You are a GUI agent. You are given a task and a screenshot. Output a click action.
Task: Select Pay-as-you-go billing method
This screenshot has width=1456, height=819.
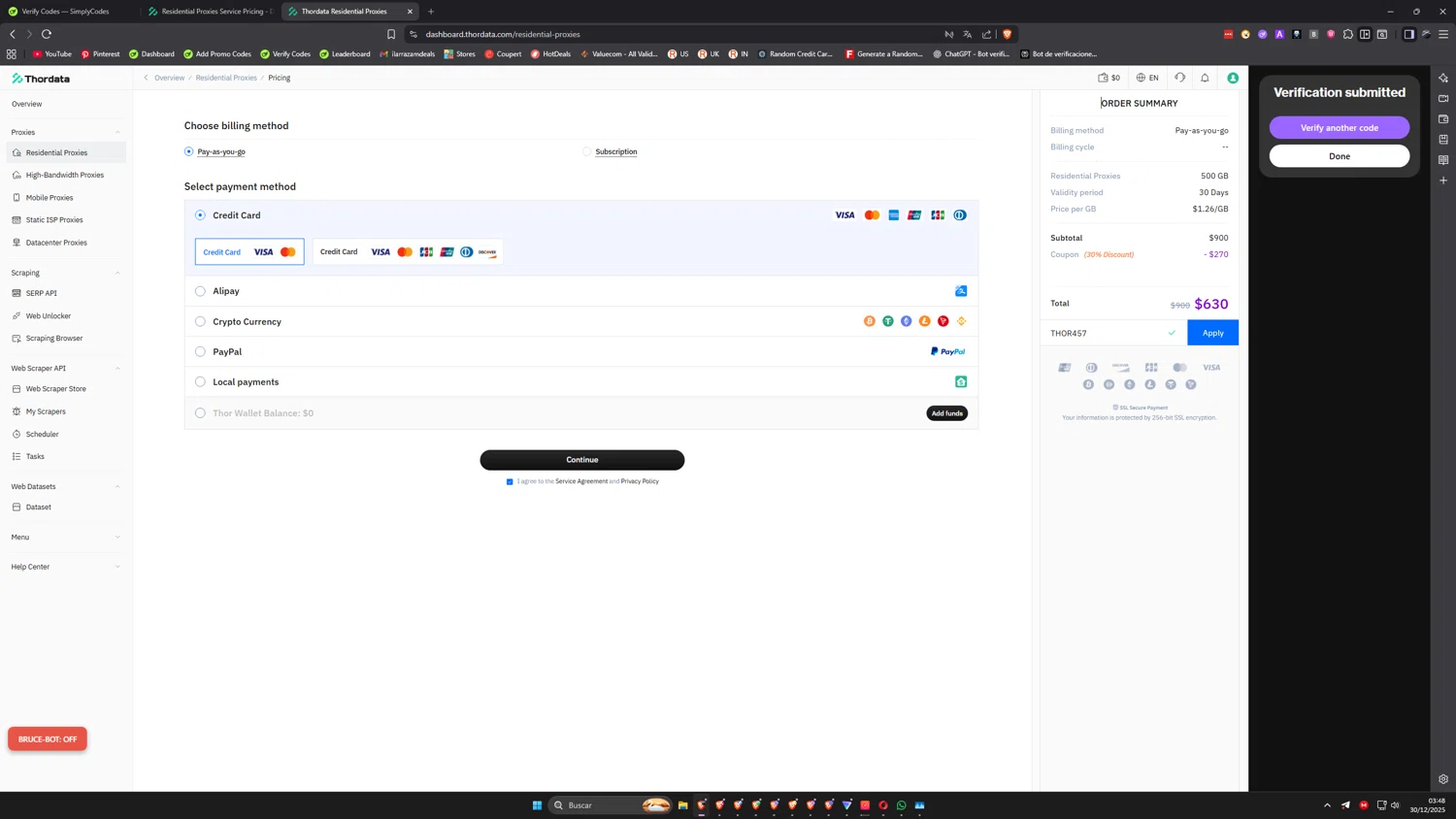tap(188, 151)
